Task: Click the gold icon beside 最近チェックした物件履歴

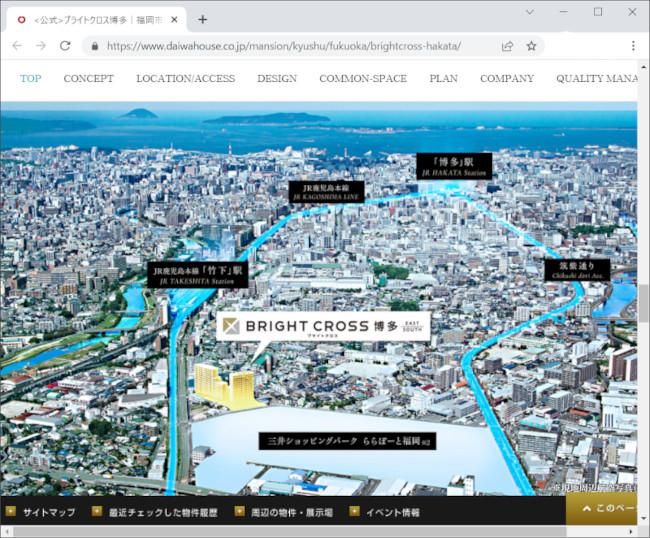Action: point(97,511)
